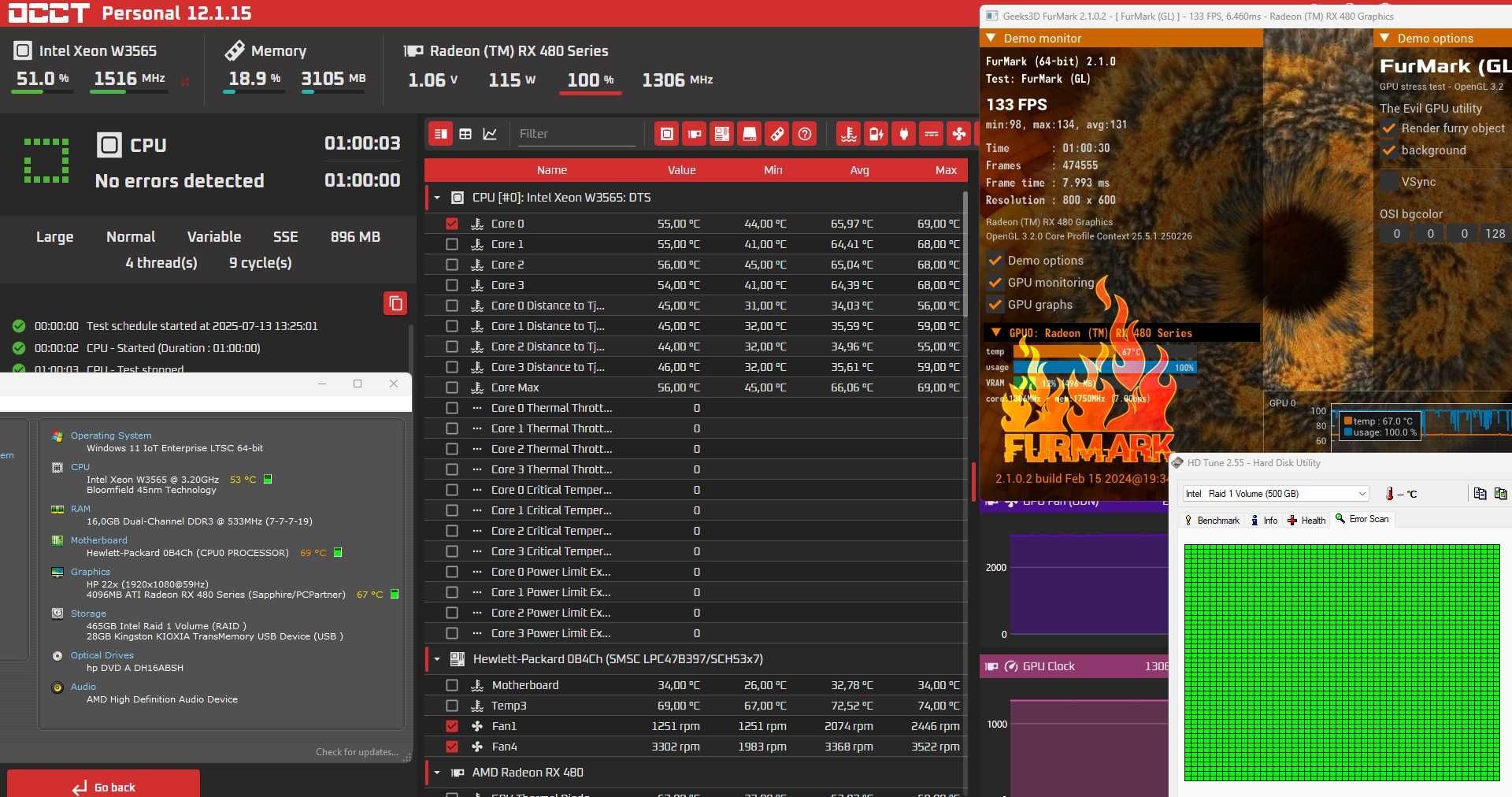Toggle FurMark GPU monitoring checkbox
1512x797 pixels.
995,283
